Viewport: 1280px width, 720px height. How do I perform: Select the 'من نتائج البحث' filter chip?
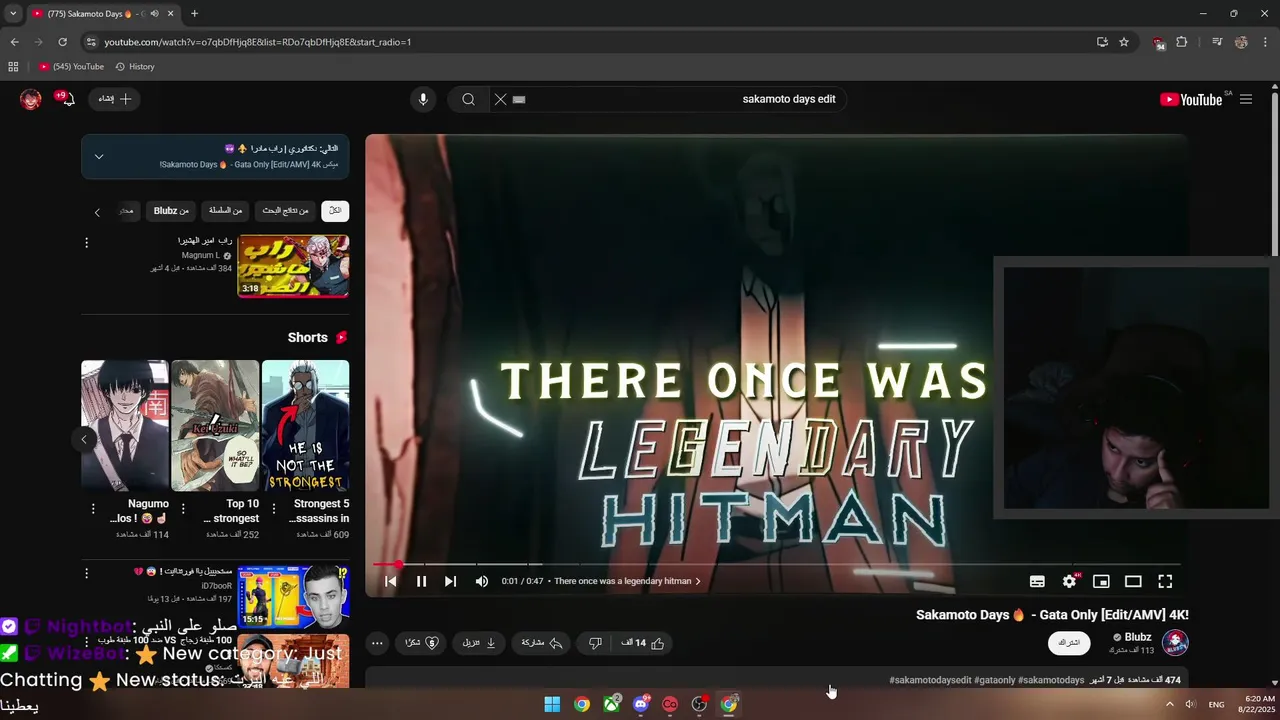[x=285, y=210]
